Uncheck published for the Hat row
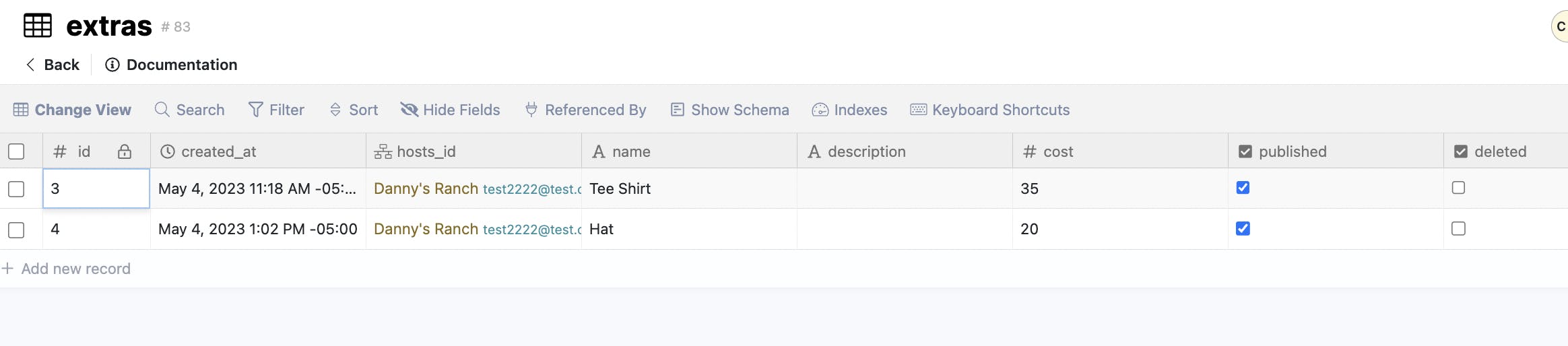This screenshot has height=346, width=1568. point(1243,229)
